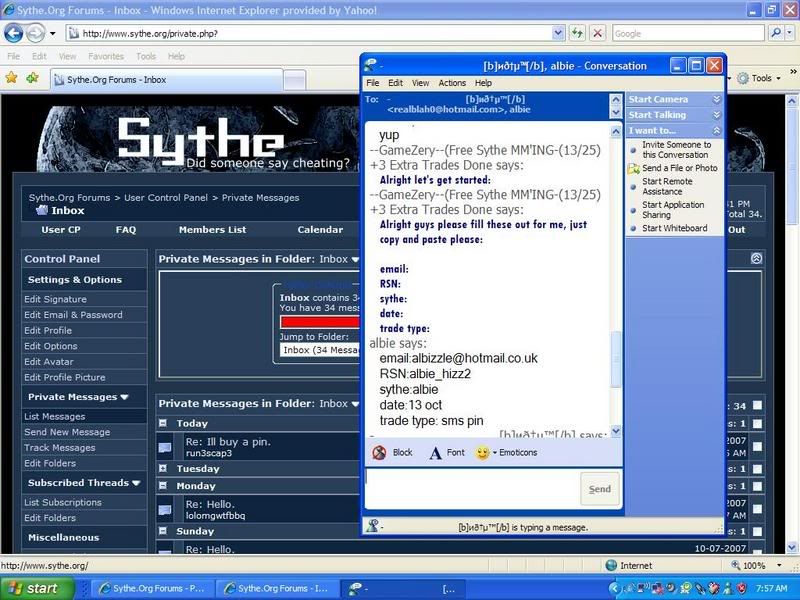Tick the checkbox on the Today row
This screenshot has width=800, height=600.
point(757,423)
